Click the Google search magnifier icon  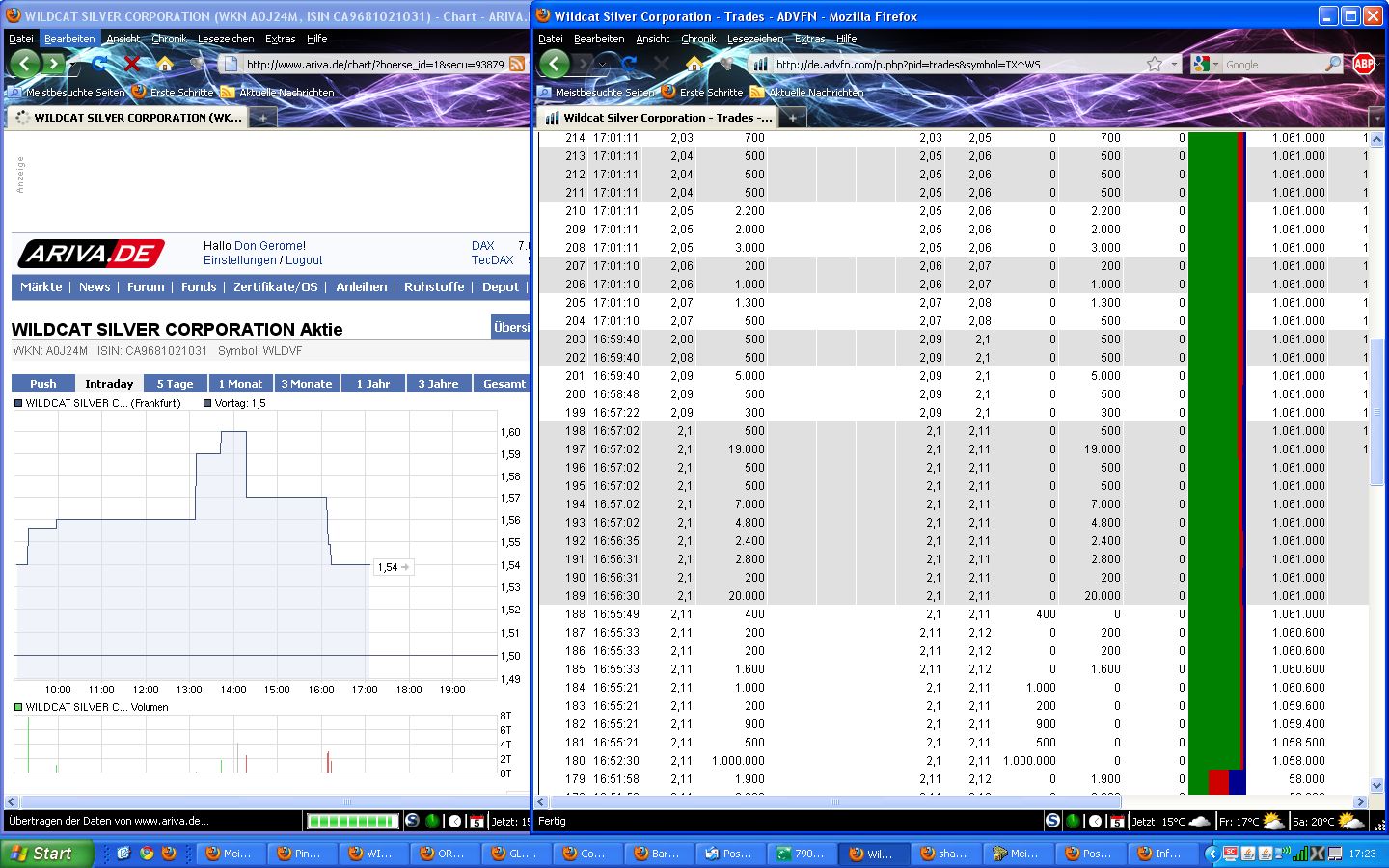pos(1333,64)
